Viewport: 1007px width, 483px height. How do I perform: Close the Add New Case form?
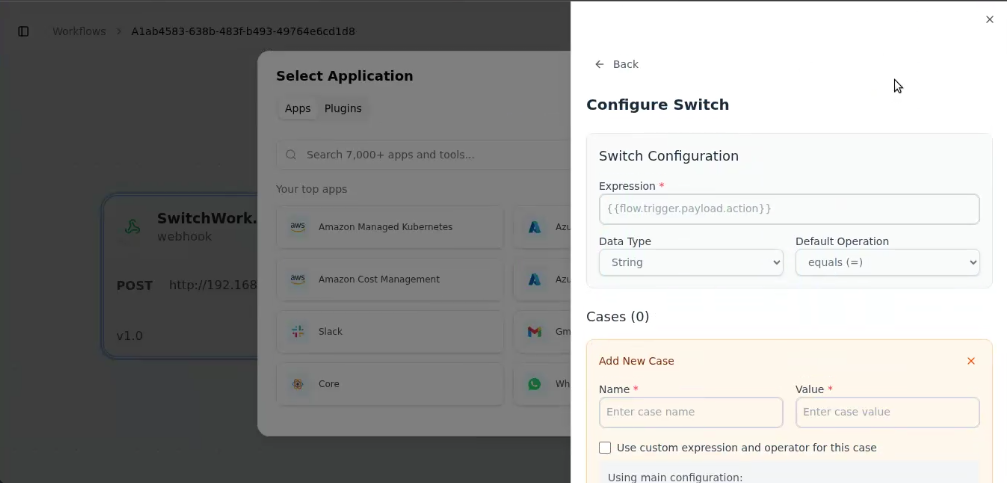[970, 361]
